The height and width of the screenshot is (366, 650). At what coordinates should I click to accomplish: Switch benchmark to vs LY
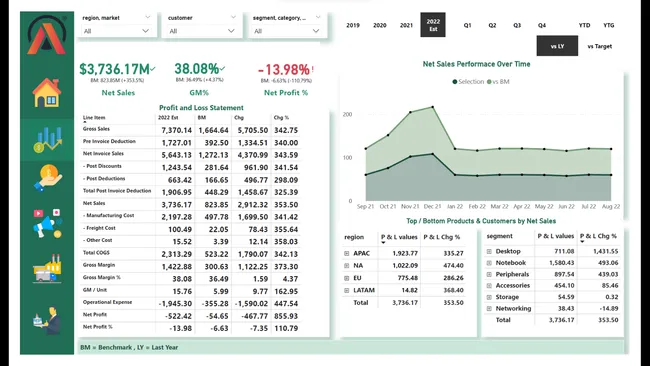point(557,46)
